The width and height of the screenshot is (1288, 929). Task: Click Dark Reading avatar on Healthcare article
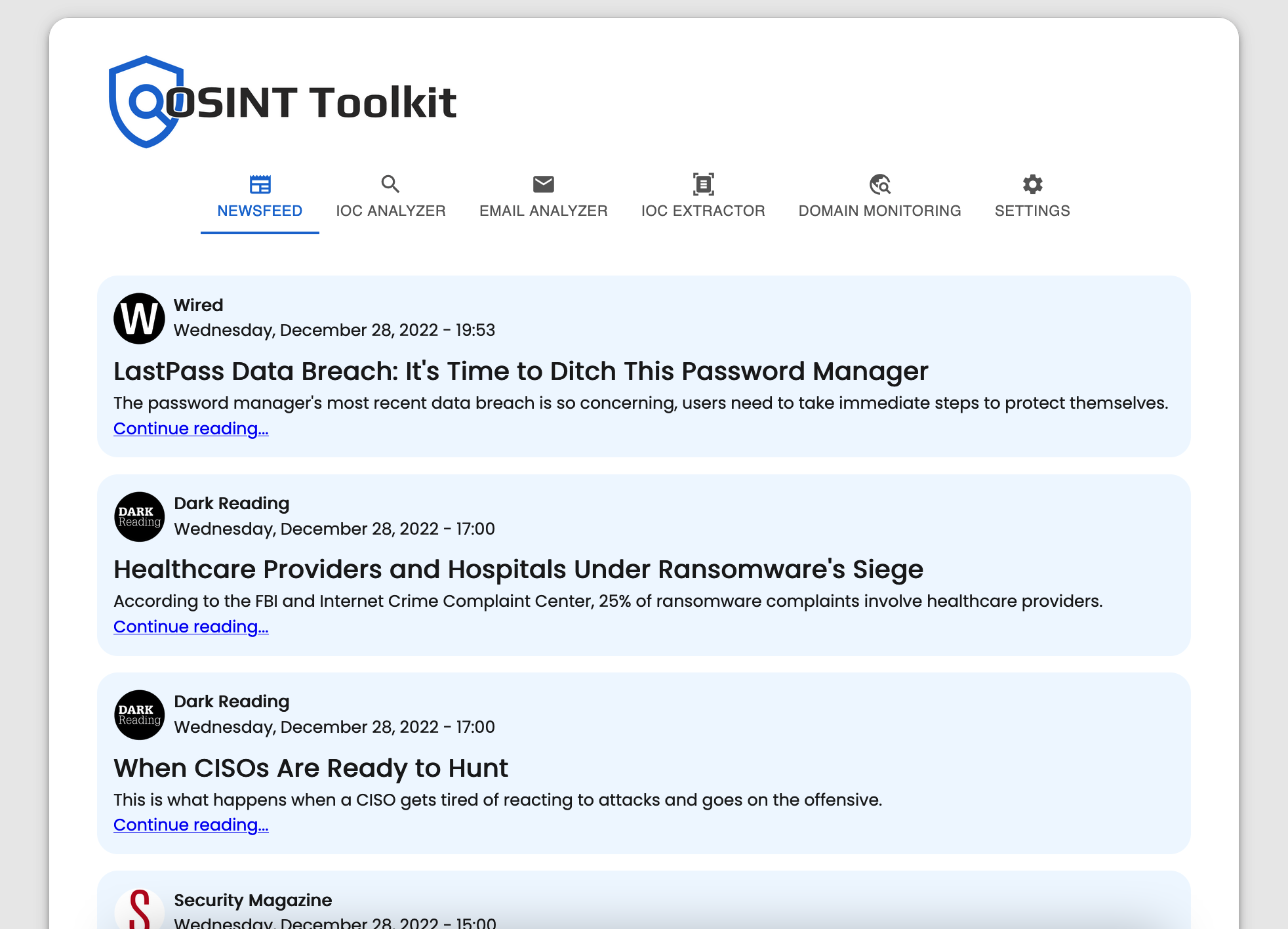pos(139,516)
